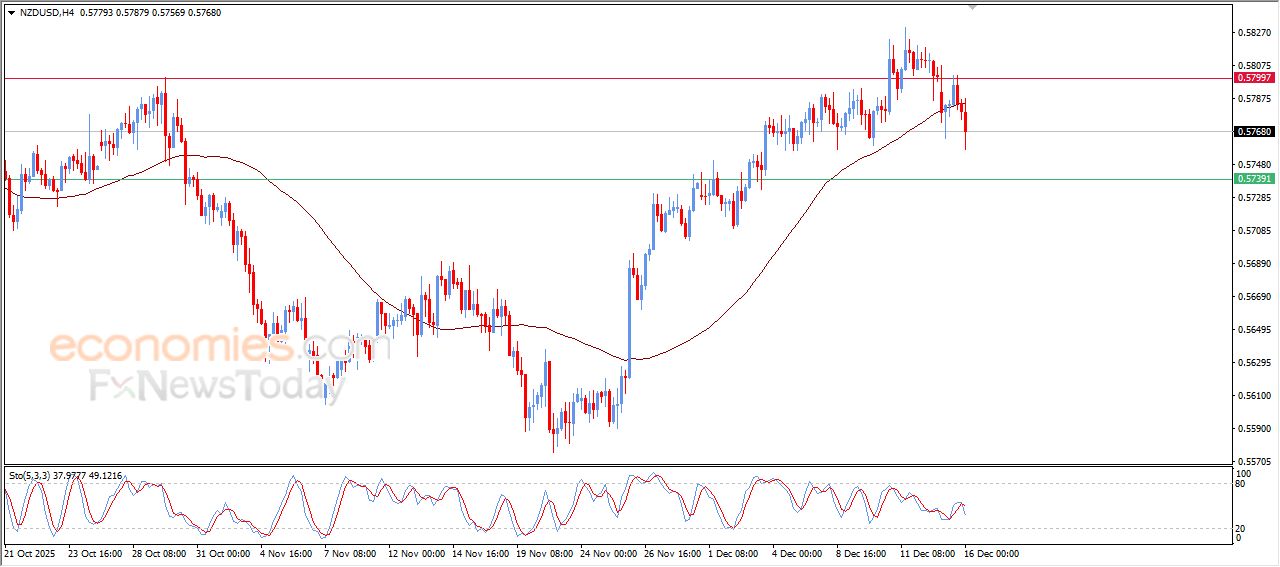Click the dropdown arrow beside NZDUSD,H4
Screen dimensions: 1280x567
(11, 13)
